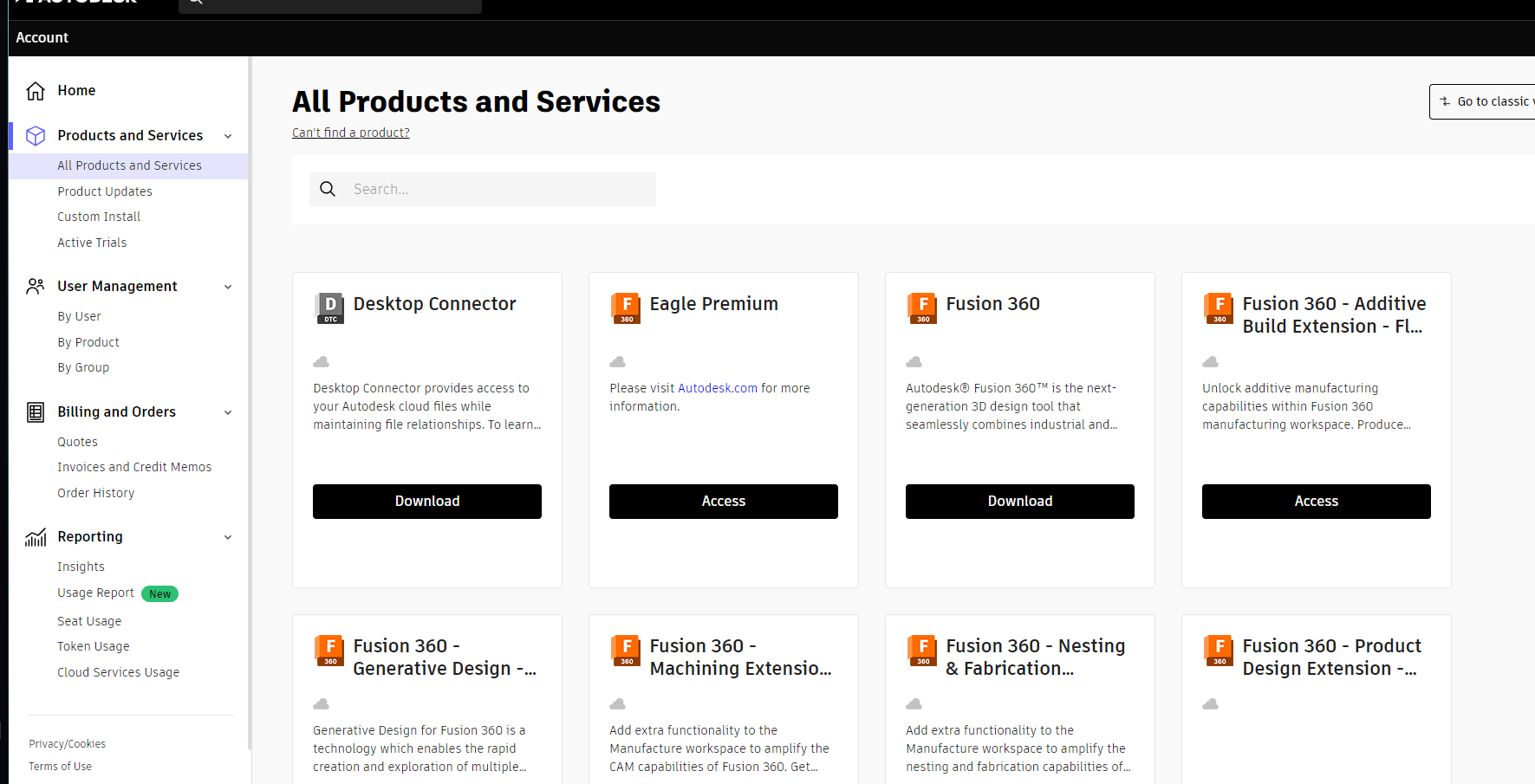Select By Product under User Management
The width and height of the screenshot is (1535, 784).
pos(88,342)
